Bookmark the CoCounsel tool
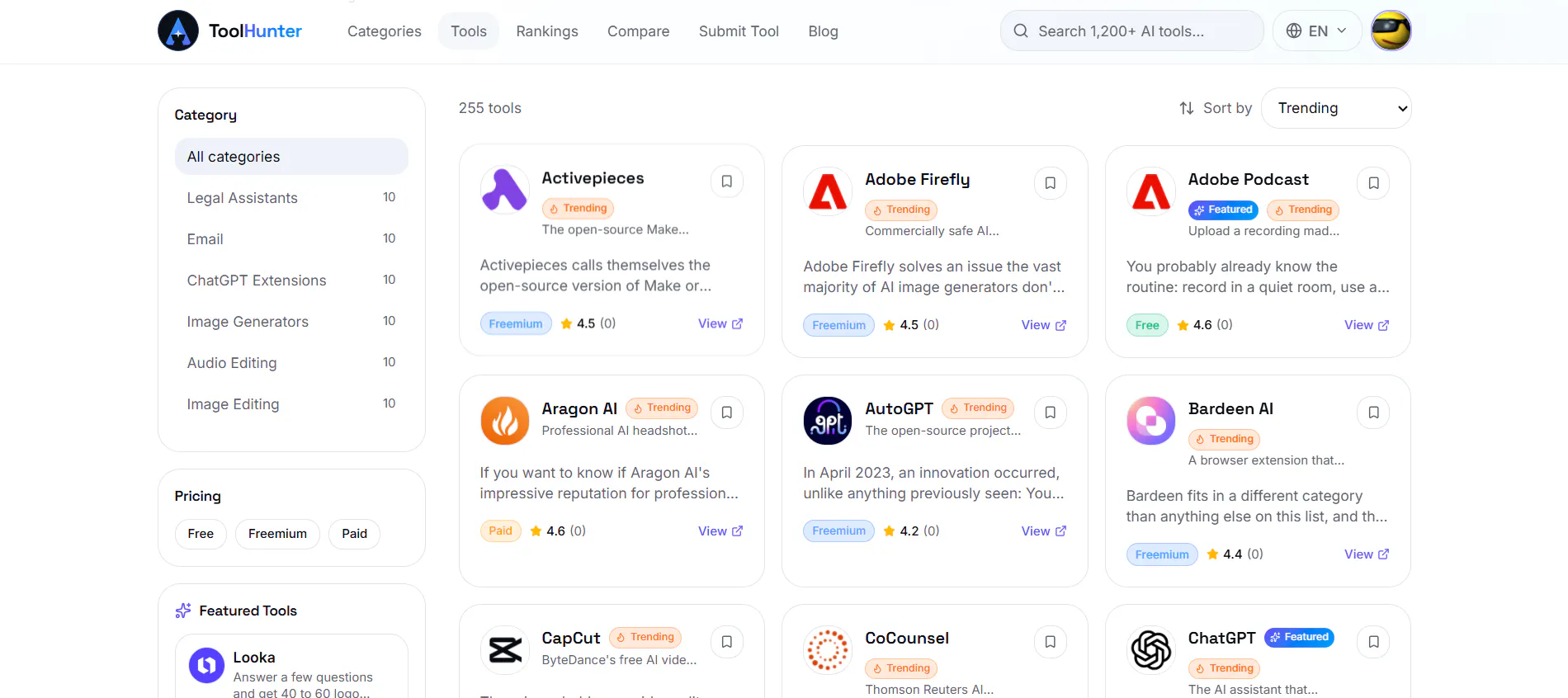 (x=1051, y=642)
